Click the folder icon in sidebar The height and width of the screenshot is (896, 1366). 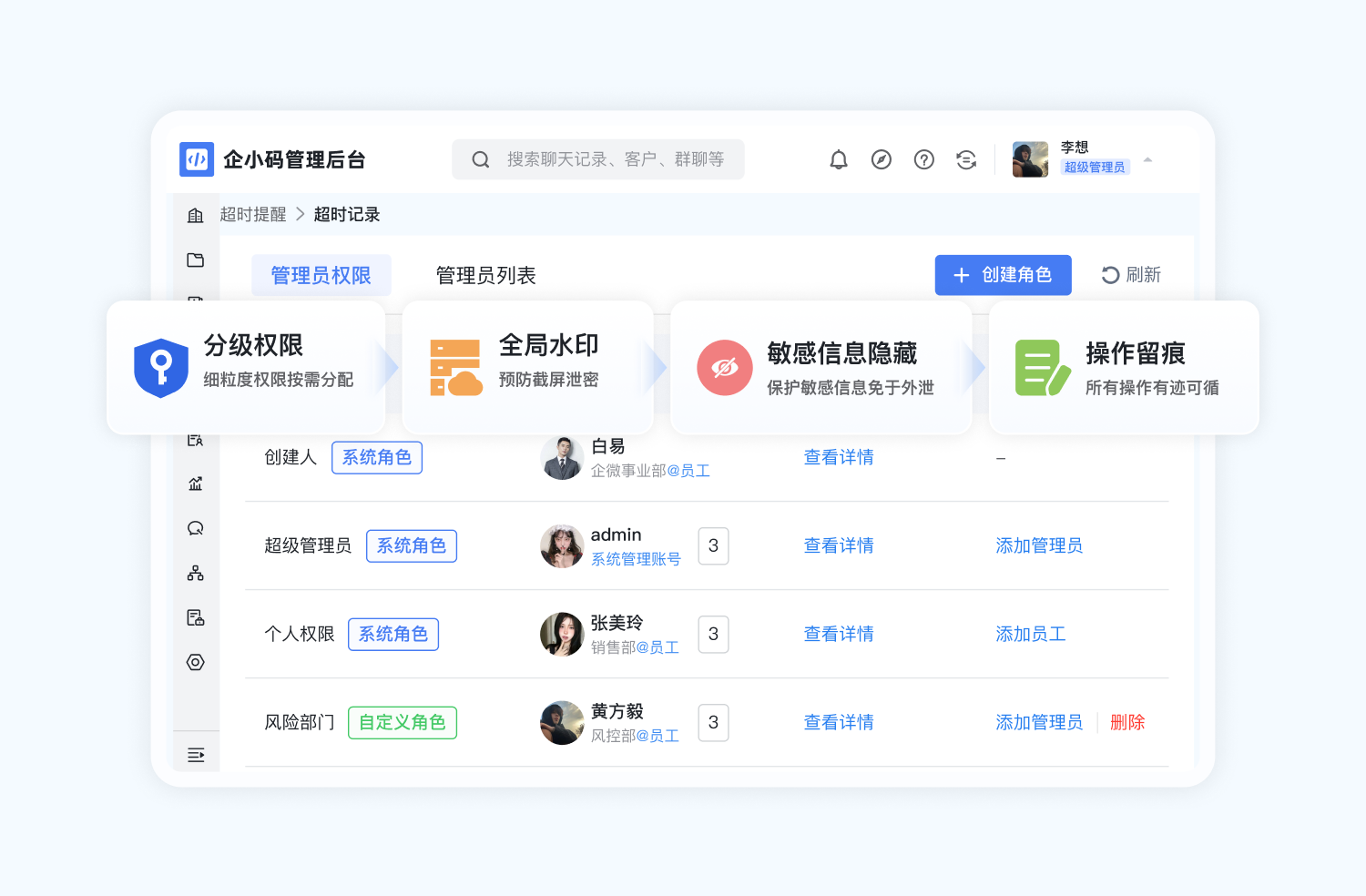coord(195,260)
